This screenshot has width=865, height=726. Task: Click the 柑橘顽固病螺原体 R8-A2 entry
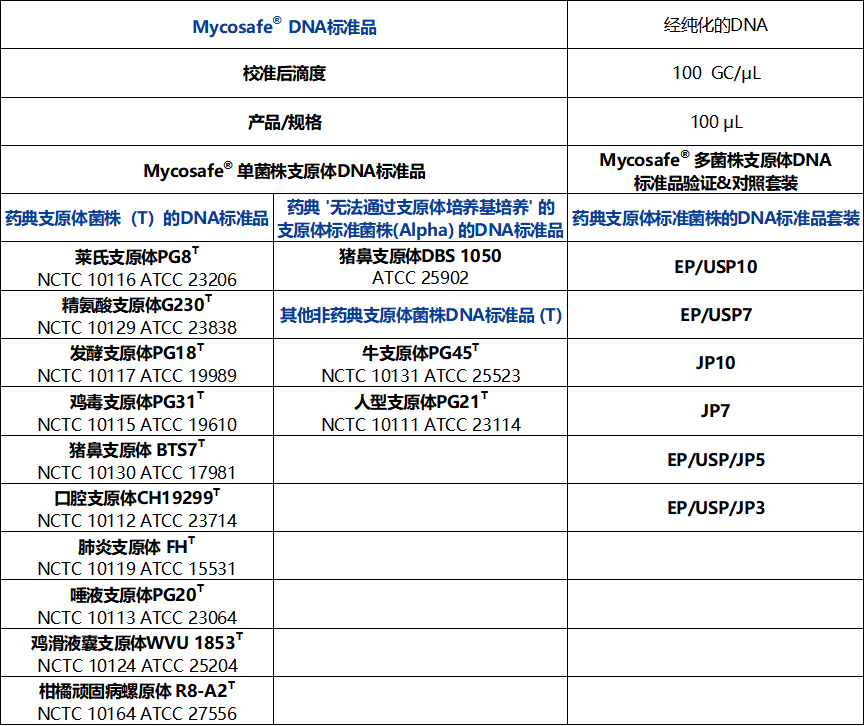coord(137,701)
